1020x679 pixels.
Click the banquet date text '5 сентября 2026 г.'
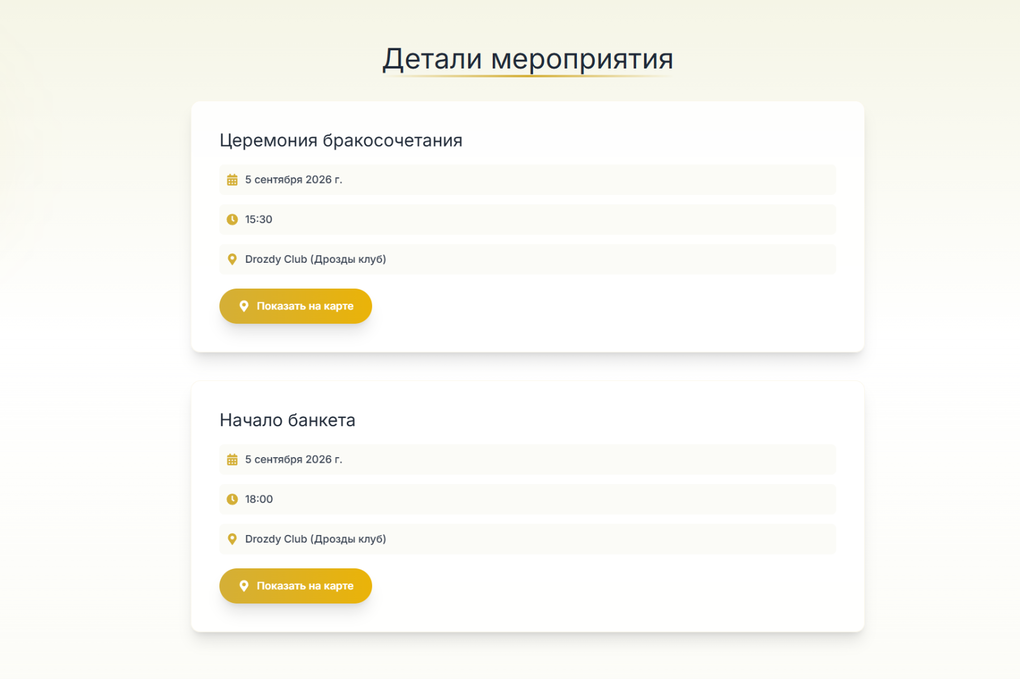pos(293,460)
